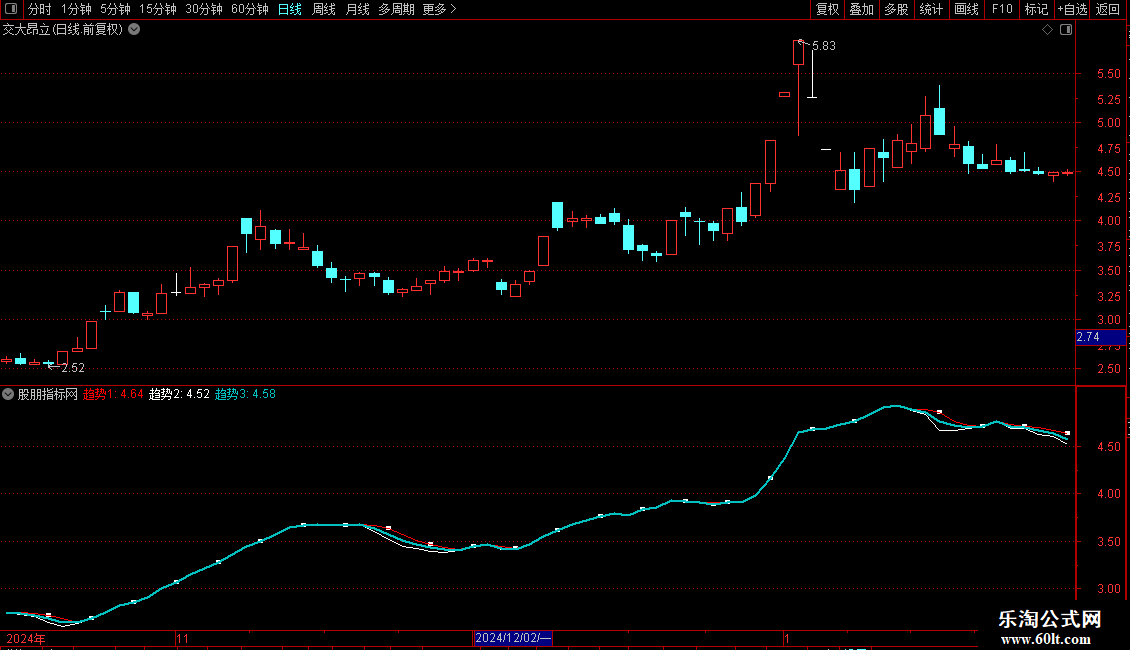Select the 日线 daily chart tab
The image size is (1130, 650).
pos(290,9)
